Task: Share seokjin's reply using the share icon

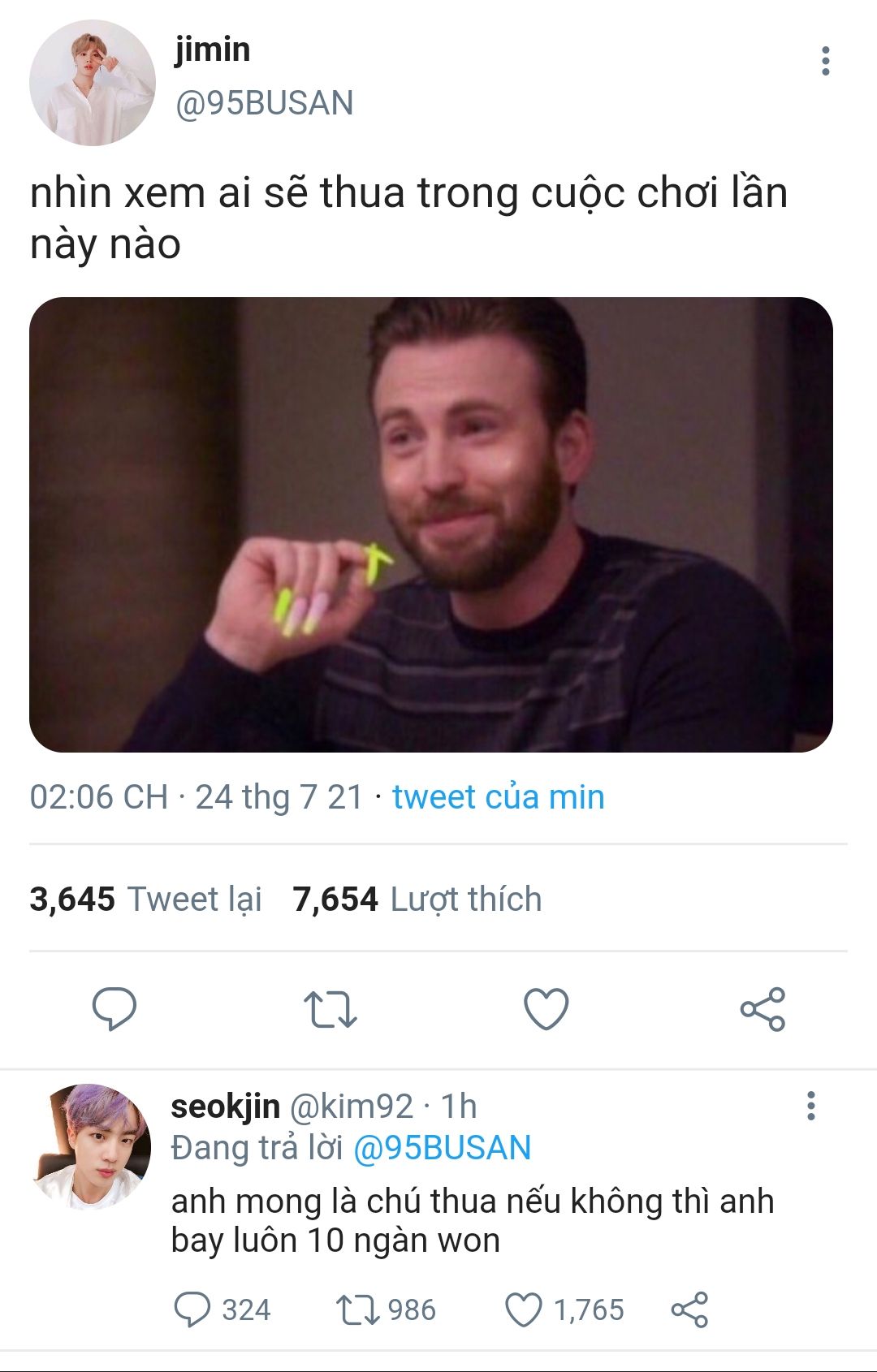Action: (690, 1309)
